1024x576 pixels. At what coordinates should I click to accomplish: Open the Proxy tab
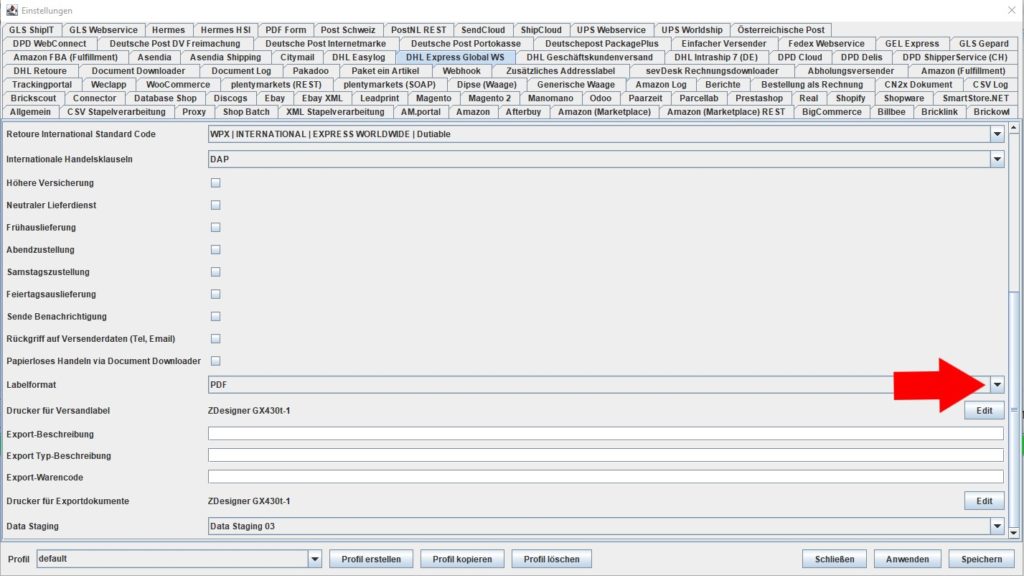pyautogui.click(x=194, y=112)
